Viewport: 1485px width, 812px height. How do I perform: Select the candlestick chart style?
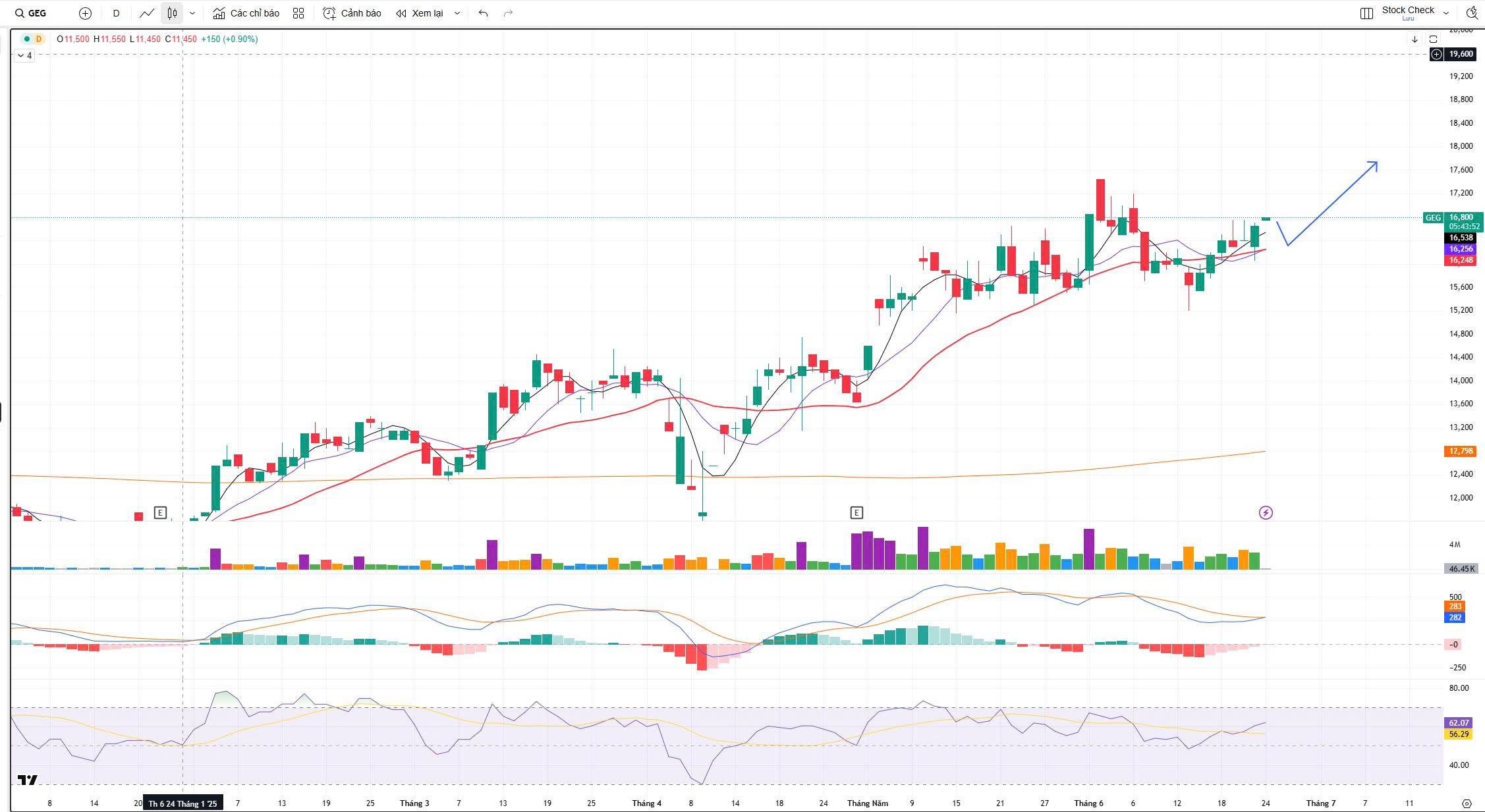172,13
